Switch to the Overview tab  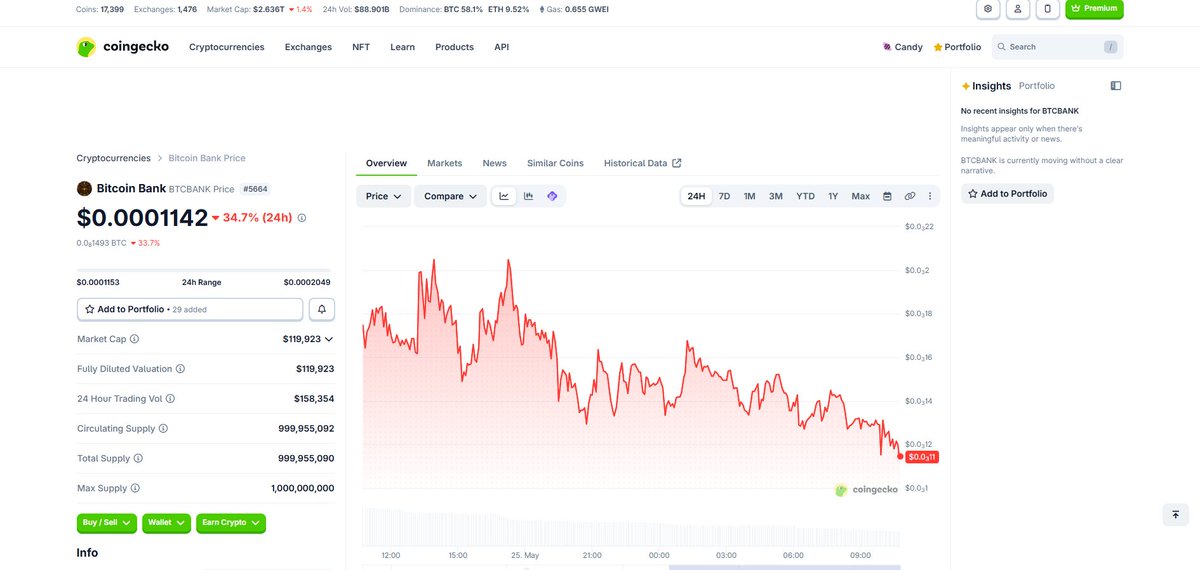click(x=386, y=163)
